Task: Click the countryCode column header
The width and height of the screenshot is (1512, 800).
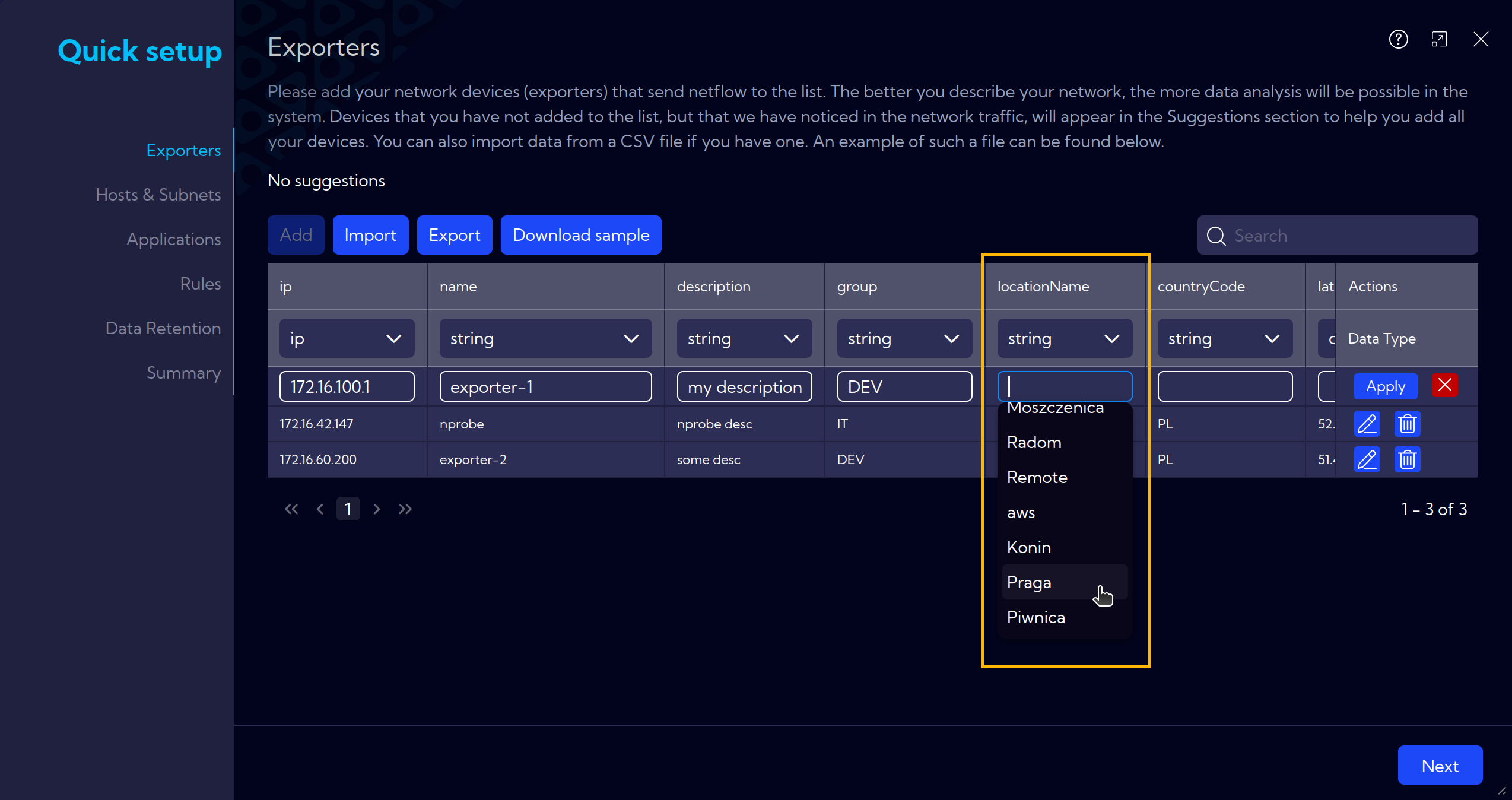Action: pos(1225,287)
